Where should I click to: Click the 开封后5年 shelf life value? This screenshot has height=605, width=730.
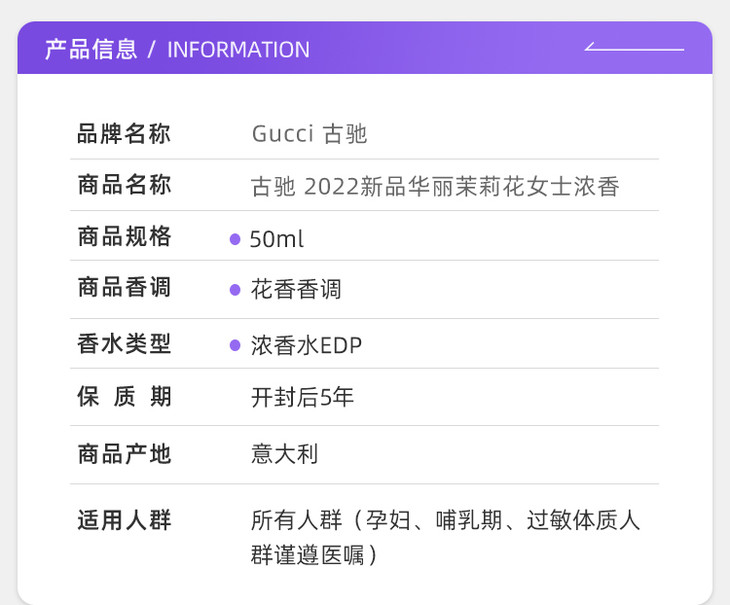[x=302, y=397]
